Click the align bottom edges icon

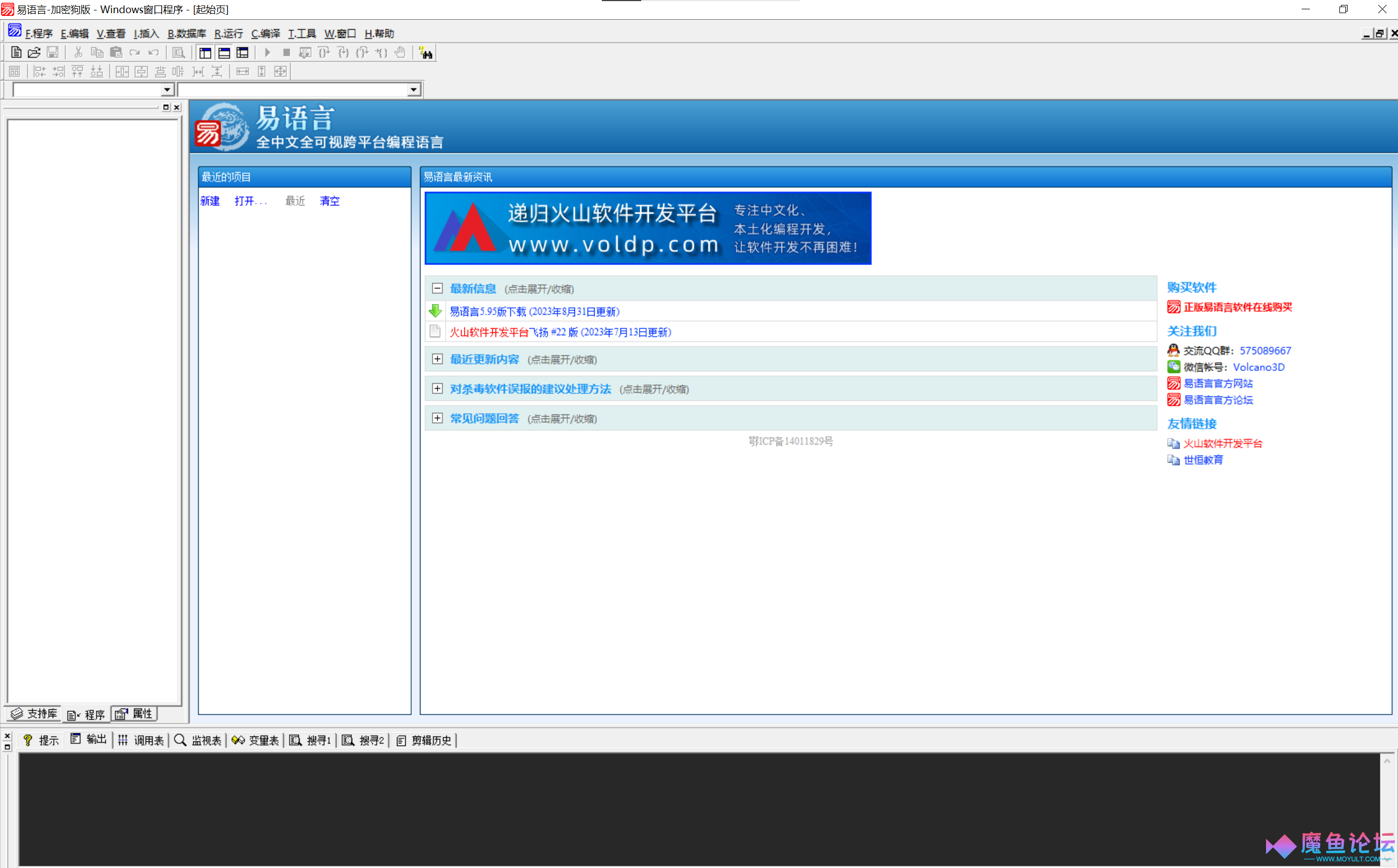tap(97, 71)
